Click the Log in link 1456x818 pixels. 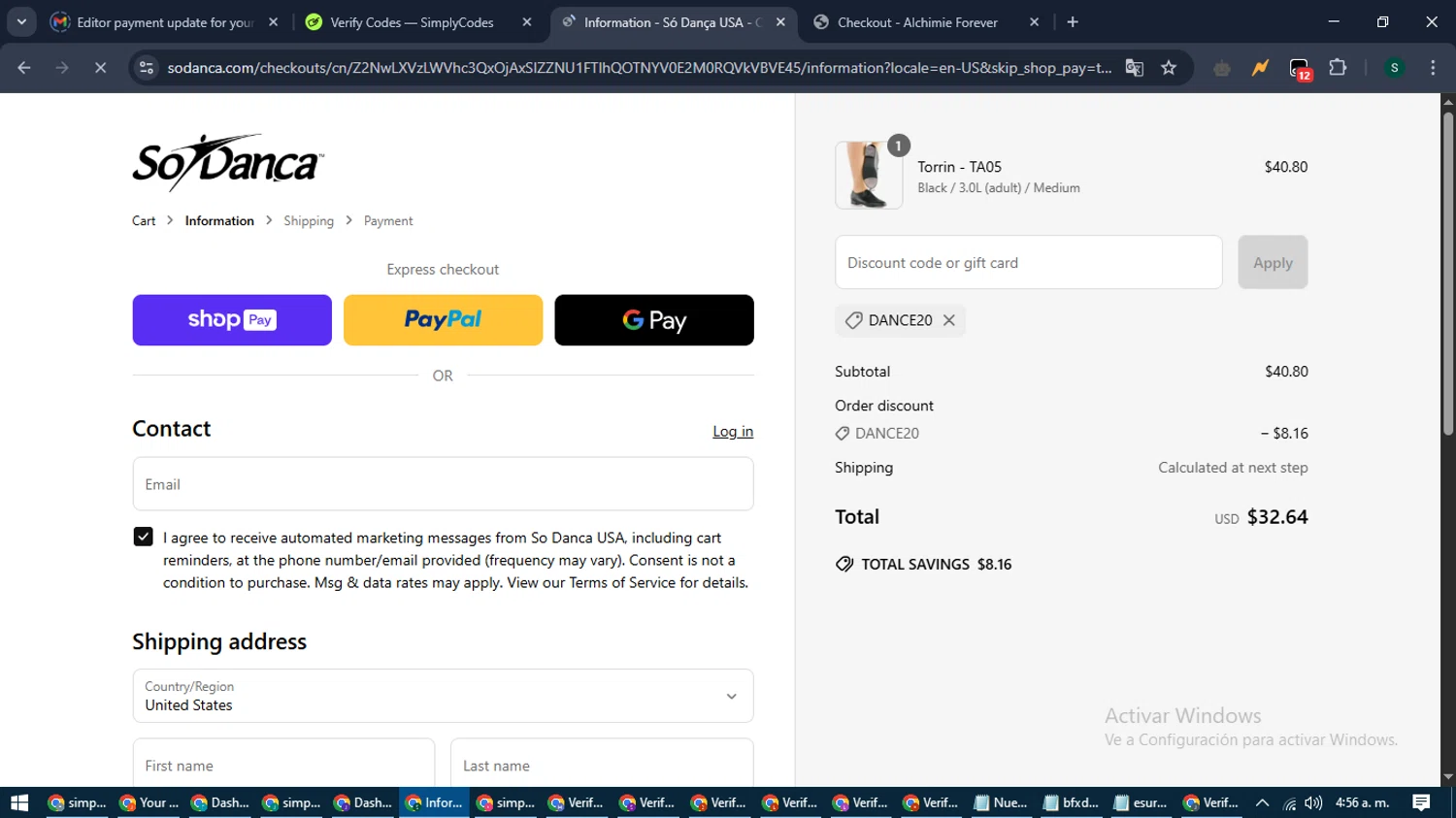coord(733,431)
